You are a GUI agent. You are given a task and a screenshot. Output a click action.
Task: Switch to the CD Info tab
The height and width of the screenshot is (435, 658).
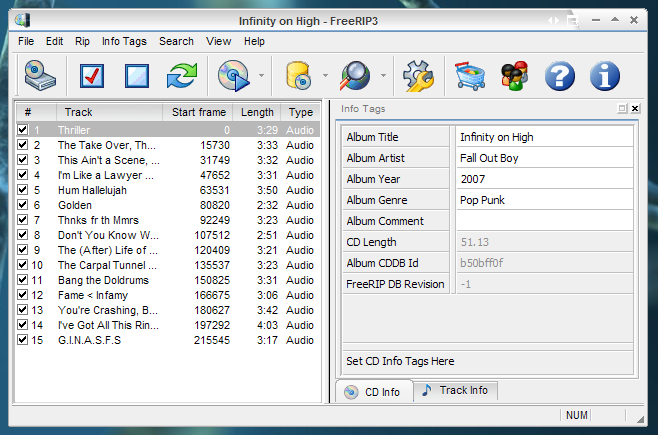374,392
